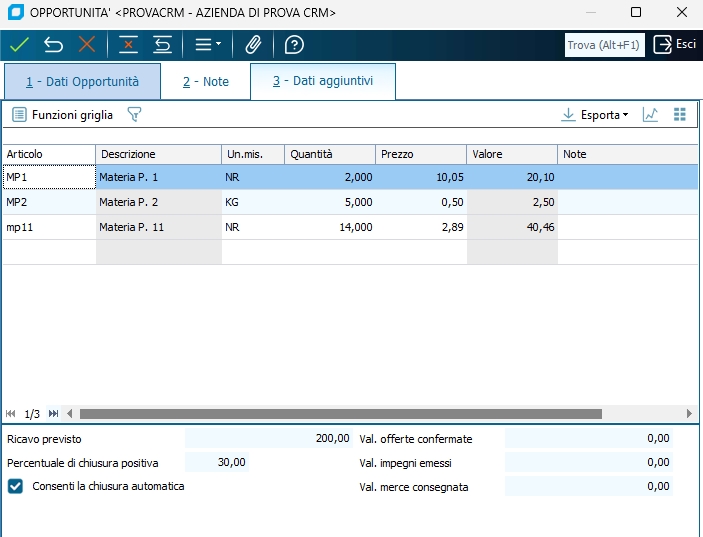This screenshot has height=537, width=703.
Task: Open Funzioni griglia
Action: (x=62, y=115)
